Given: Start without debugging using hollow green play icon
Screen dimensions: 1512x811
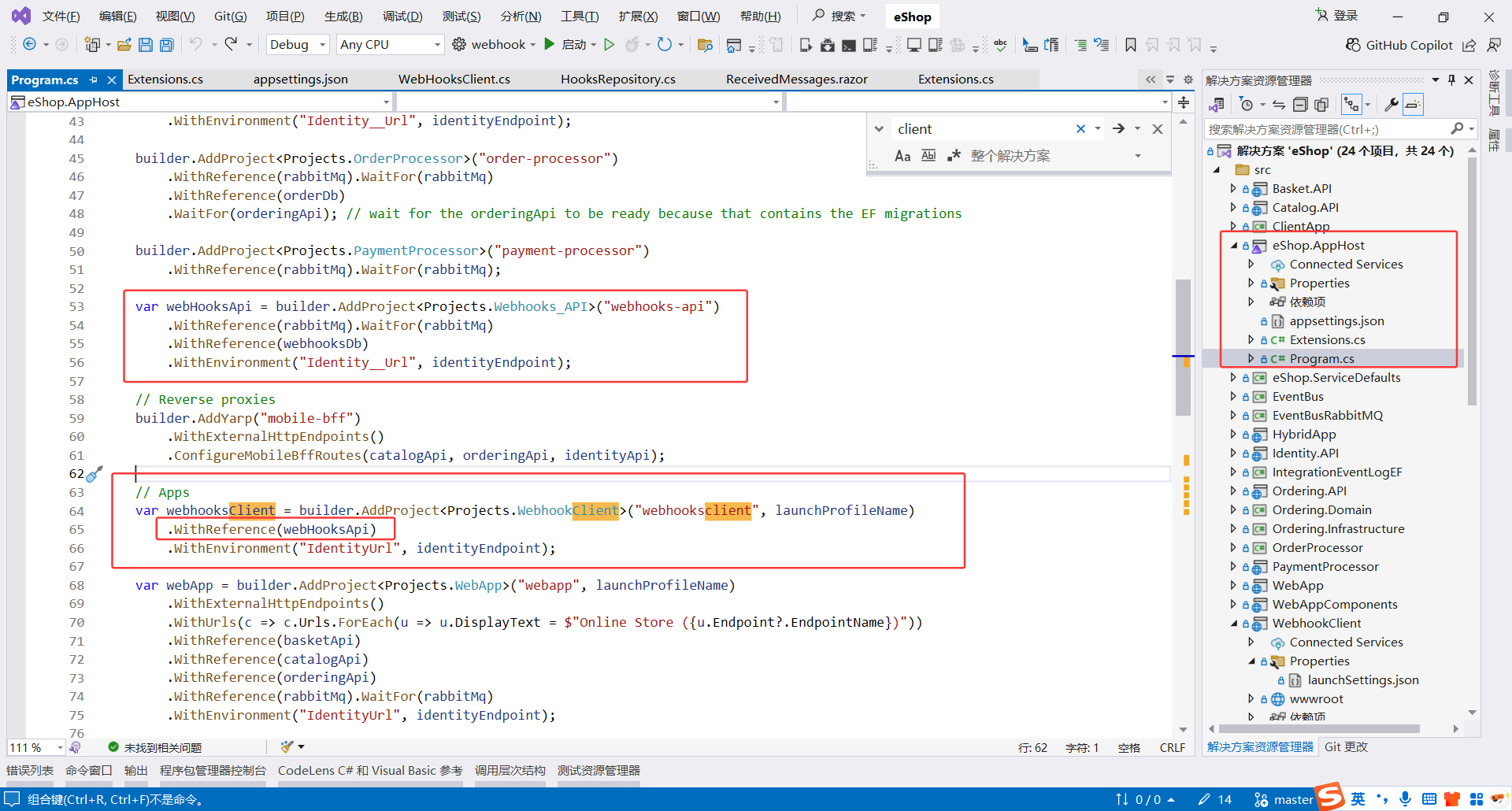Looking at the screenshot, I should (609, 45).
